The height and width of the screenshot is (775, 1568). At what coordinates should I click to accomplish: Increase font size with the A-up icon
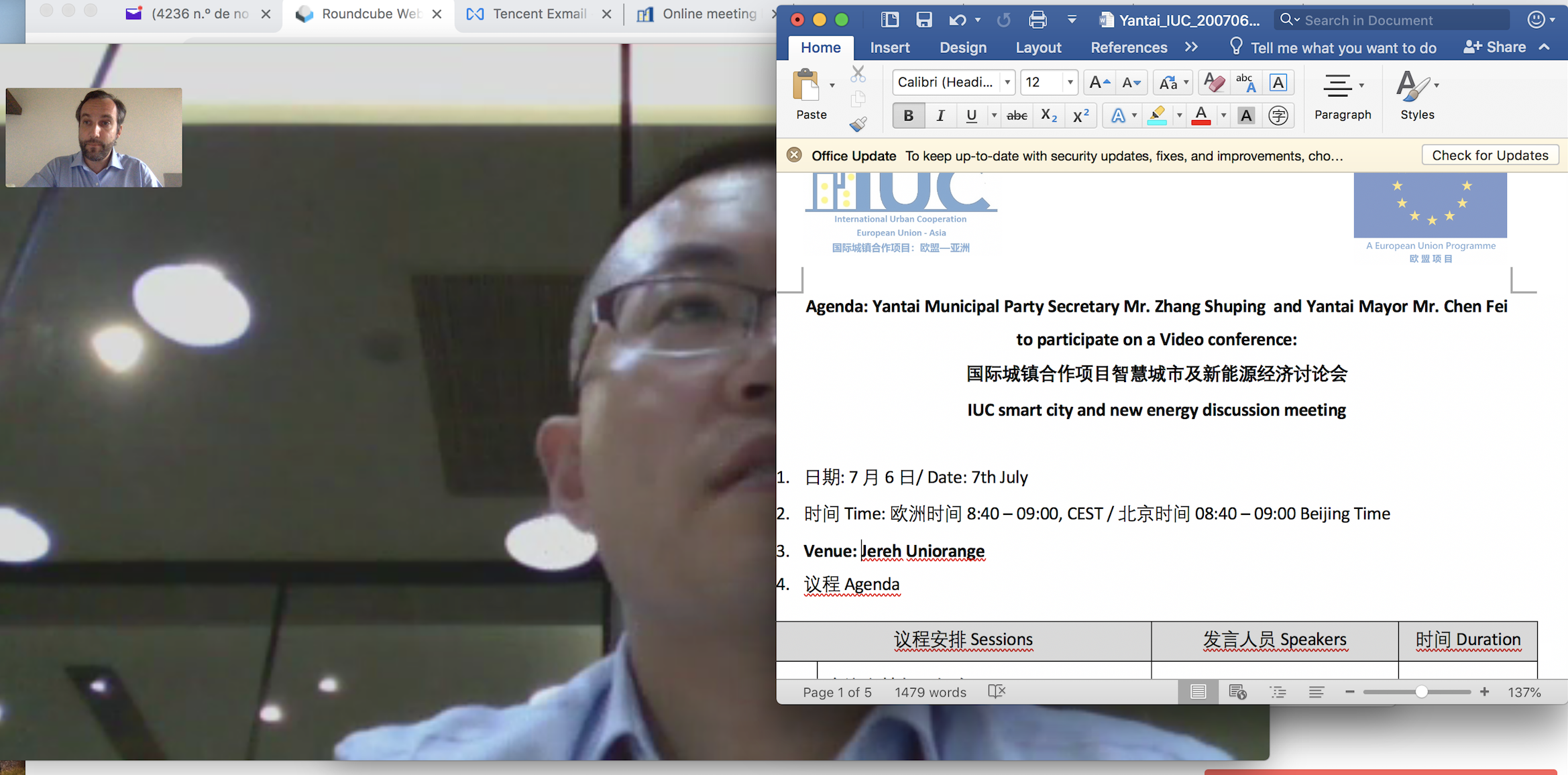(x=1099, y=82)
